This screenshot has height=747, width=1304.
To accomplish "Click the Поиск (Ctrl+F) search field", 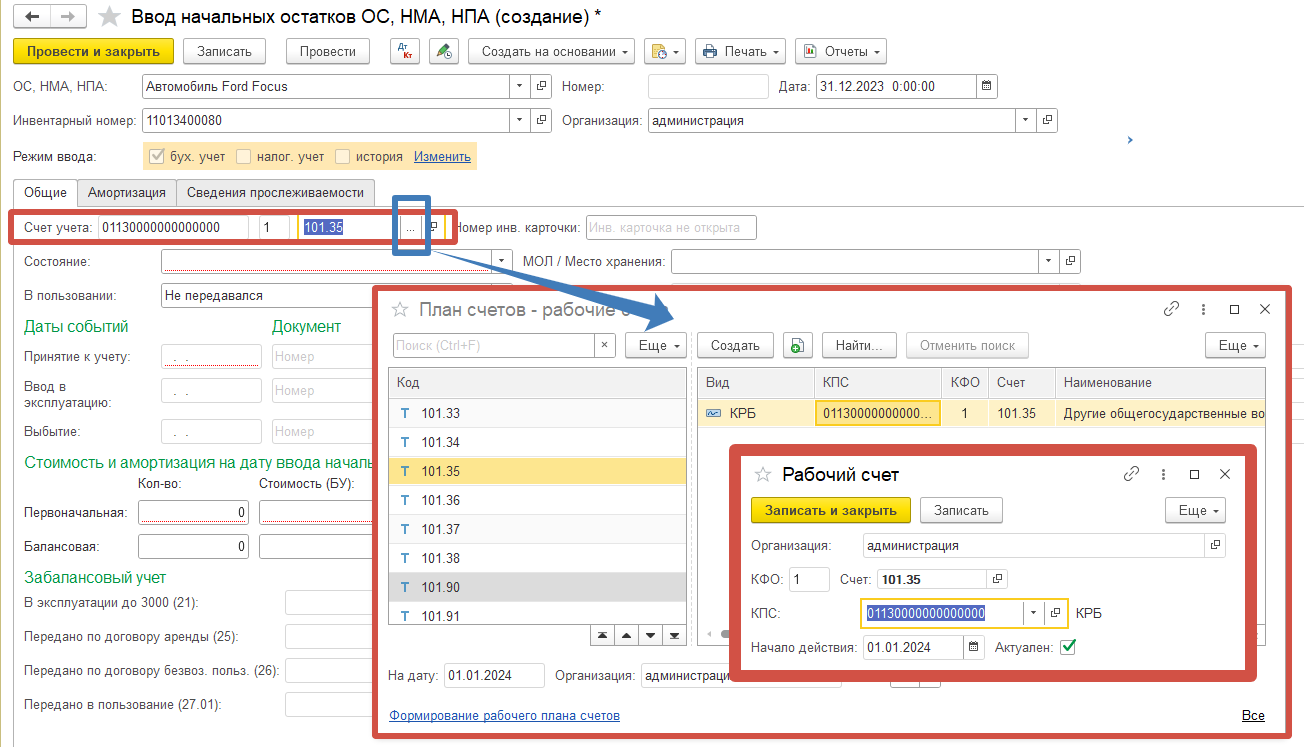I will 495,345.
